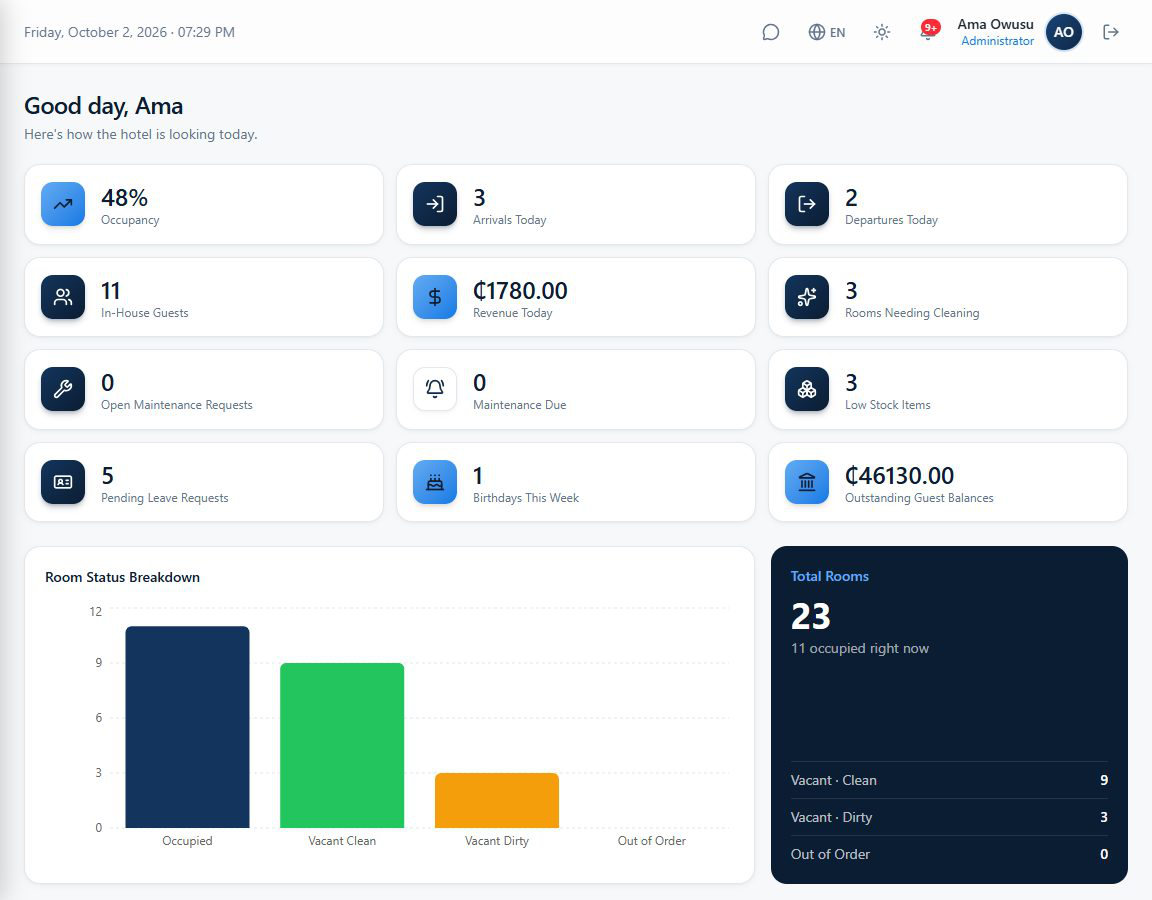Screen dimensions: 1152x900
Task: Click the Occupied axis label
Action: 187,840
